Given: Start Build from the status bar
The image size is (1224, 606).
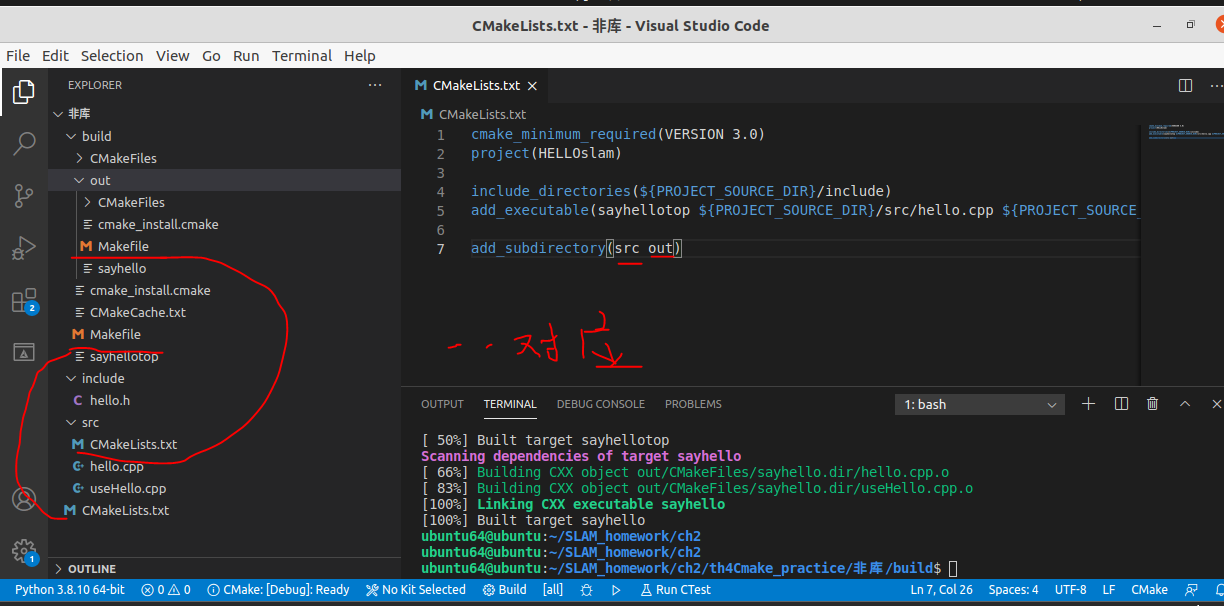Looking at the screenshot, I should [x=505, y=589].
